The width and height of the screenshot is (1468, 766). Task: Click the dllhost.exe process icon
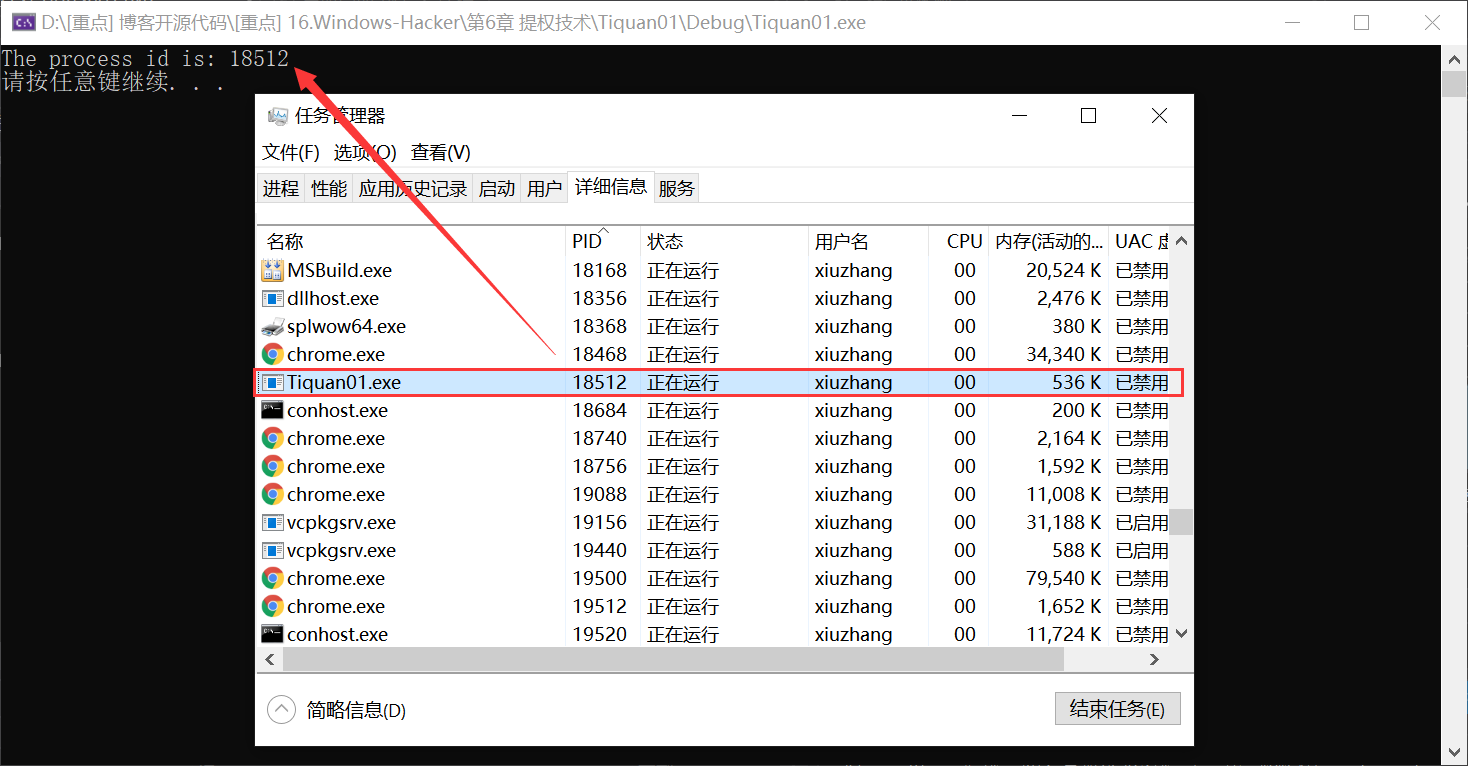(x=272, y=298)
